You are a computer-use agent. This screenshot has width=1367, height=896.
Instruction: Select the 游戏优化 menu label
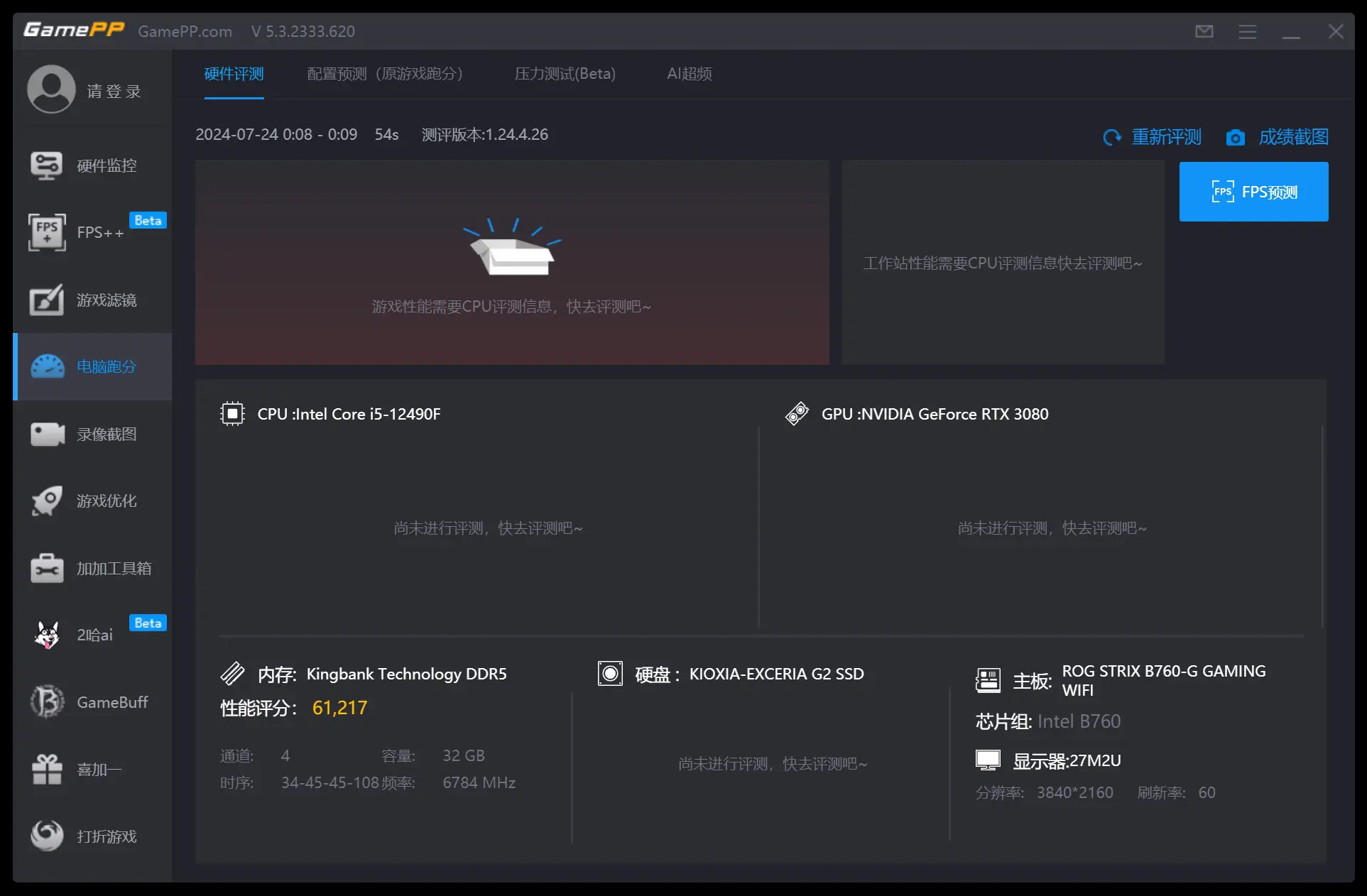[x=107, y=501]
